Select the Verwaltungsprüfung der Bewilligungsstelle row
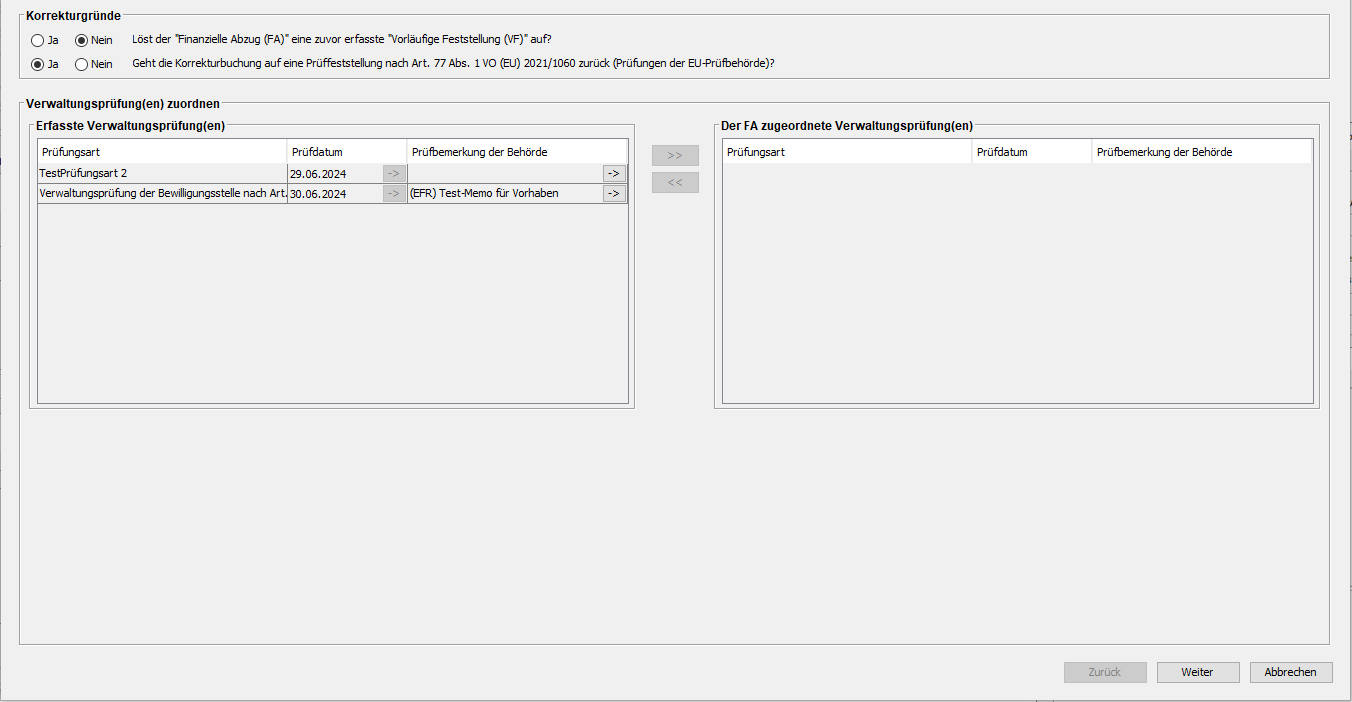Image resolution: width=1352 pixels, height=702 pixels. click(160, 194)
